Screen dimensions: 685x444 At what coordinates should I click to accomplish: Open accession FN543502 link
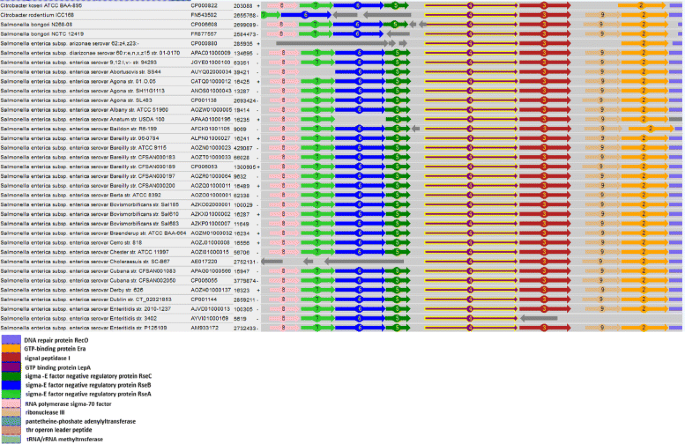[204, 15]
